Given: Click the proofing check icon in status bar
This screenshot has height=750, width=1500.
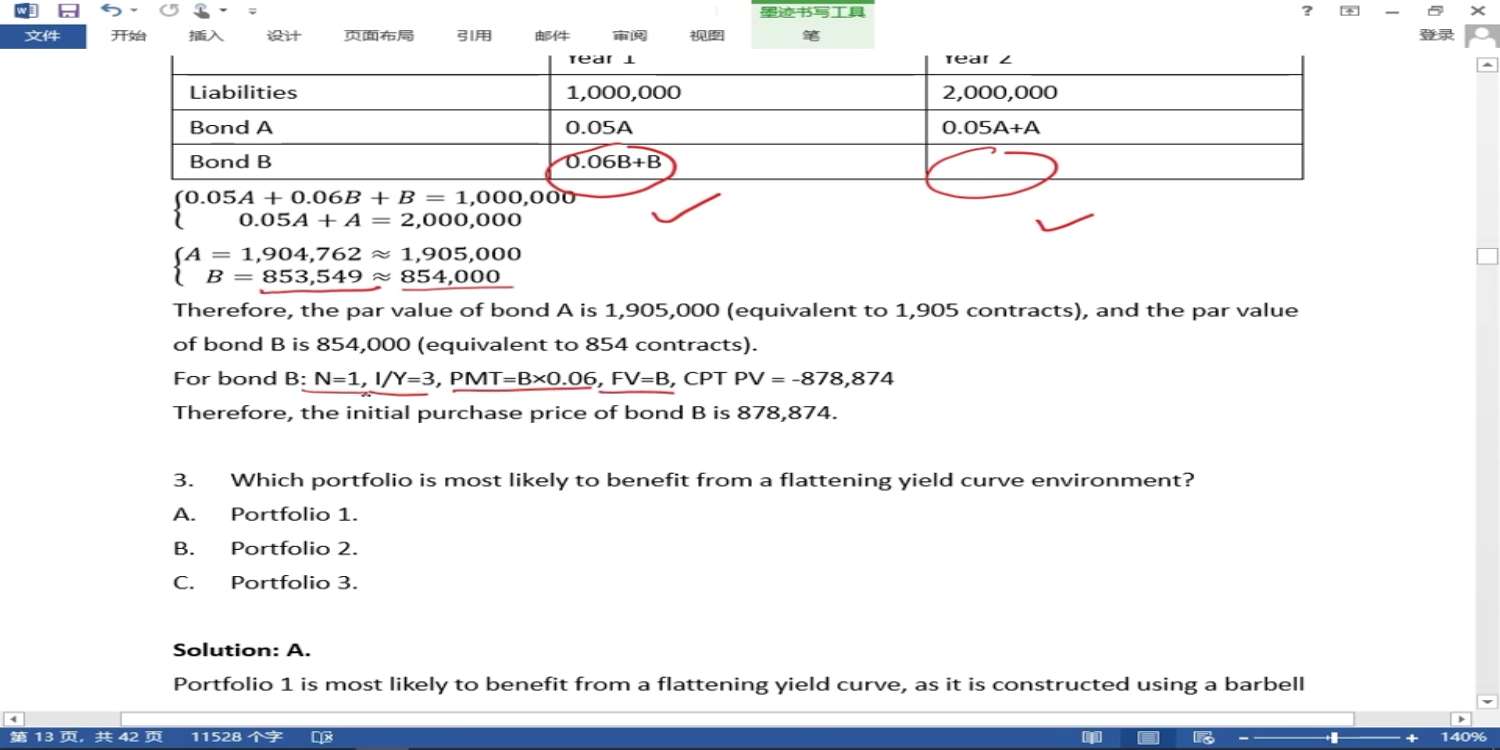Looking at the screenshot, I should tap(321, 737).
